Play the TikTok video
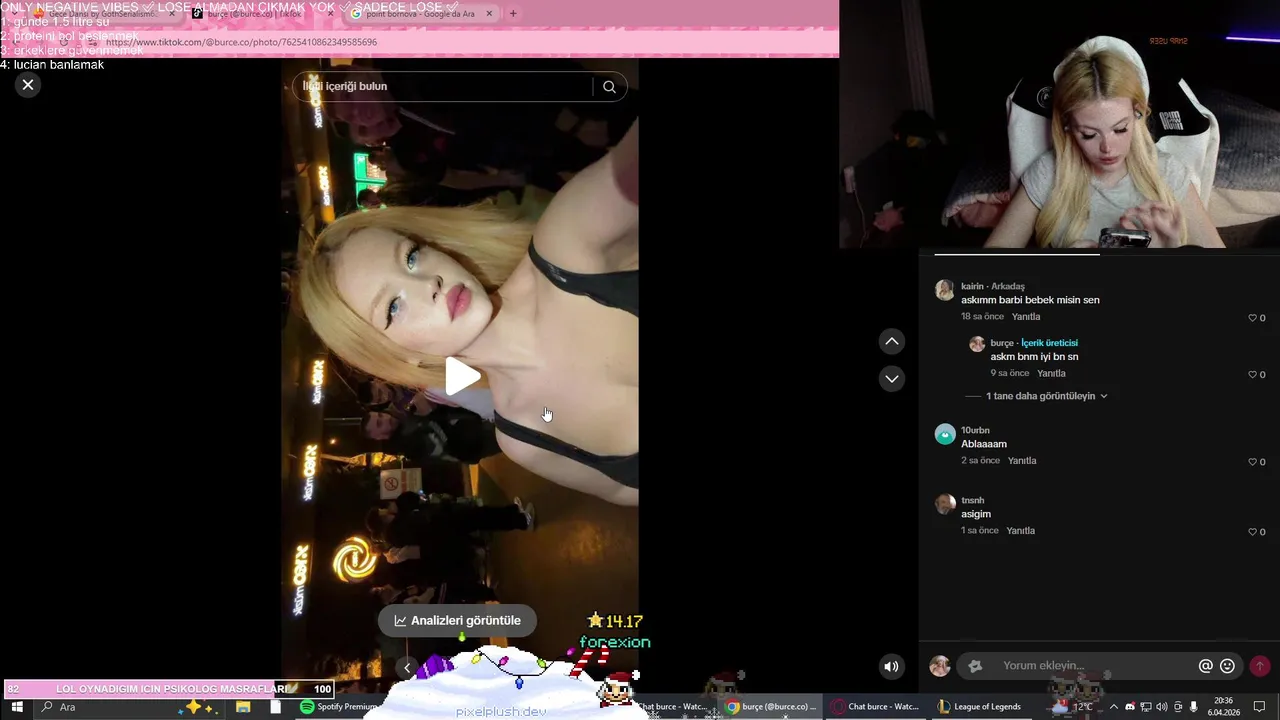 coord(461,376)
